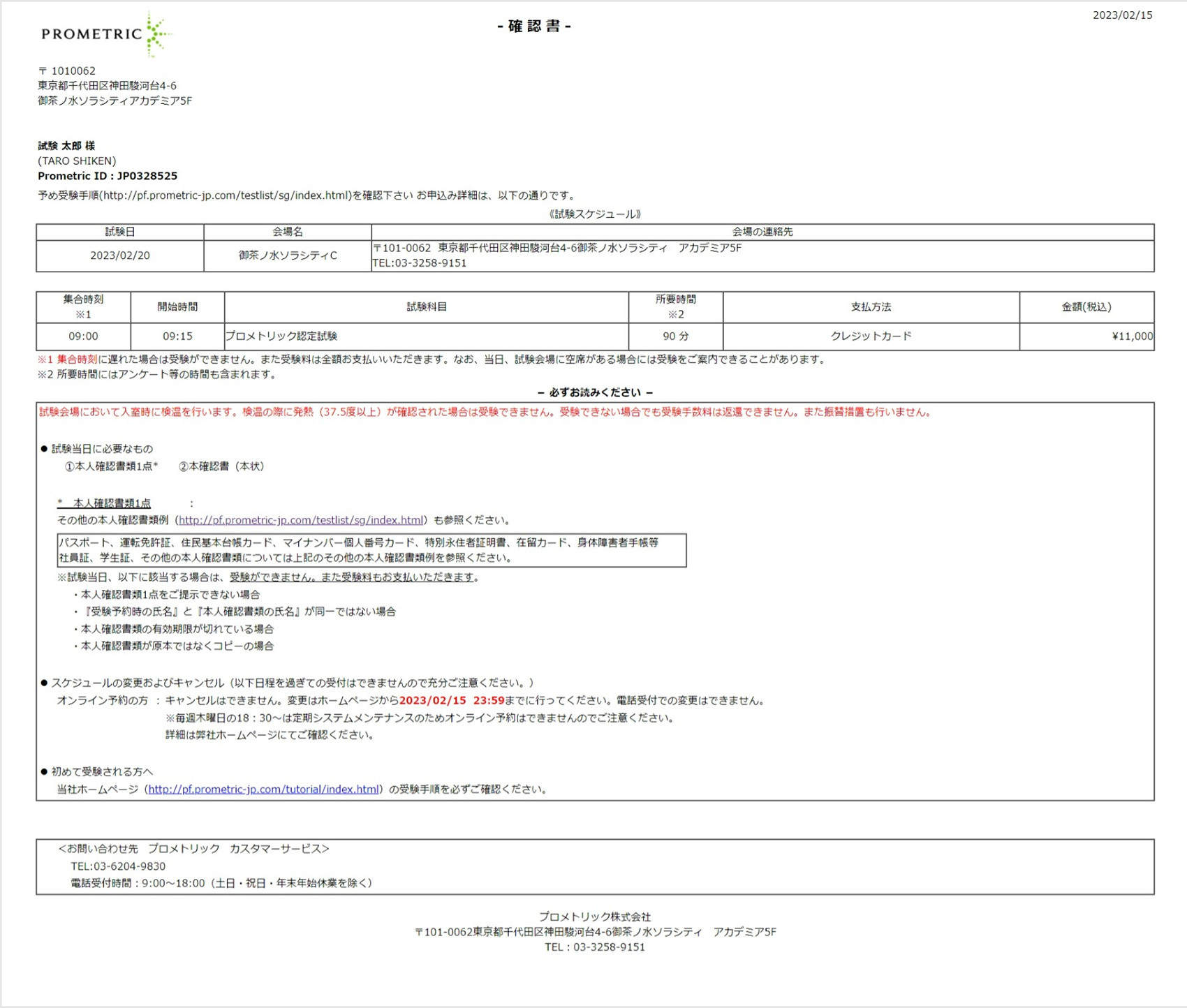Click the postal code 〒 1010062 at top
The image size is (1187, 1008).
click(x=66, y=71)
